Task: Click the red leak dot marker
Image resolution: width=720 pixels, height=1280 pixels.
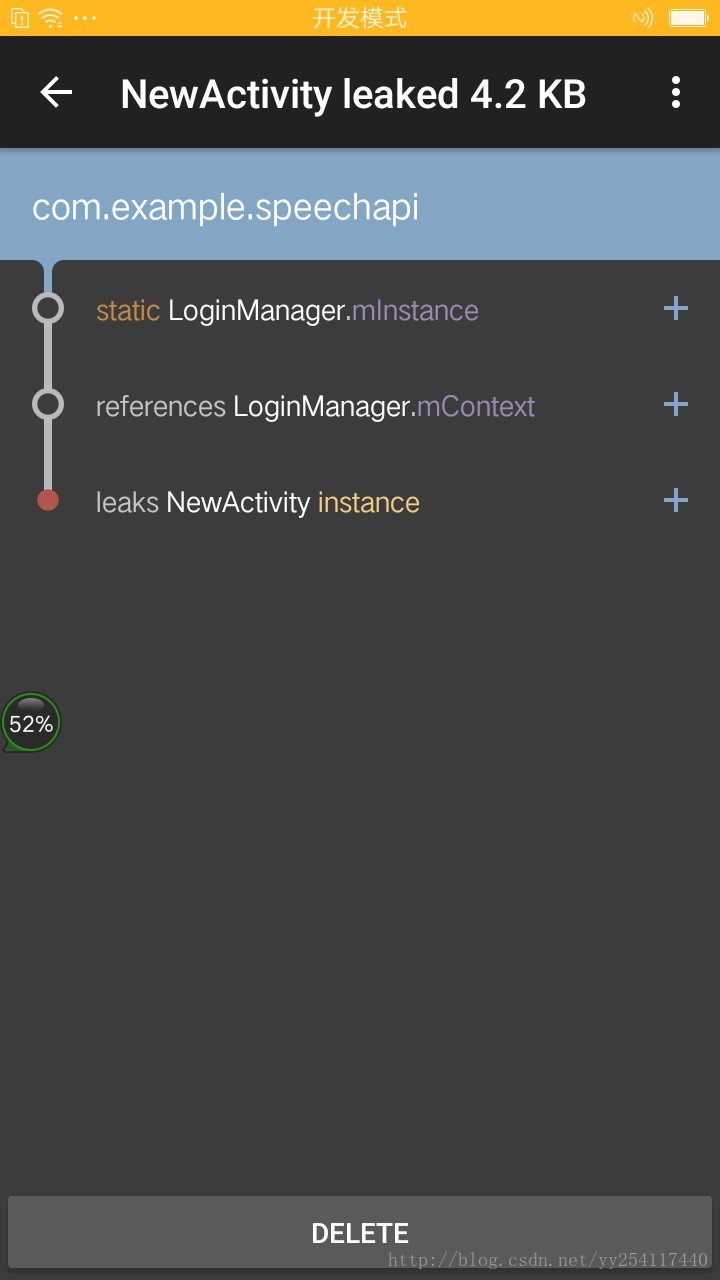Action: pos(48,500)
